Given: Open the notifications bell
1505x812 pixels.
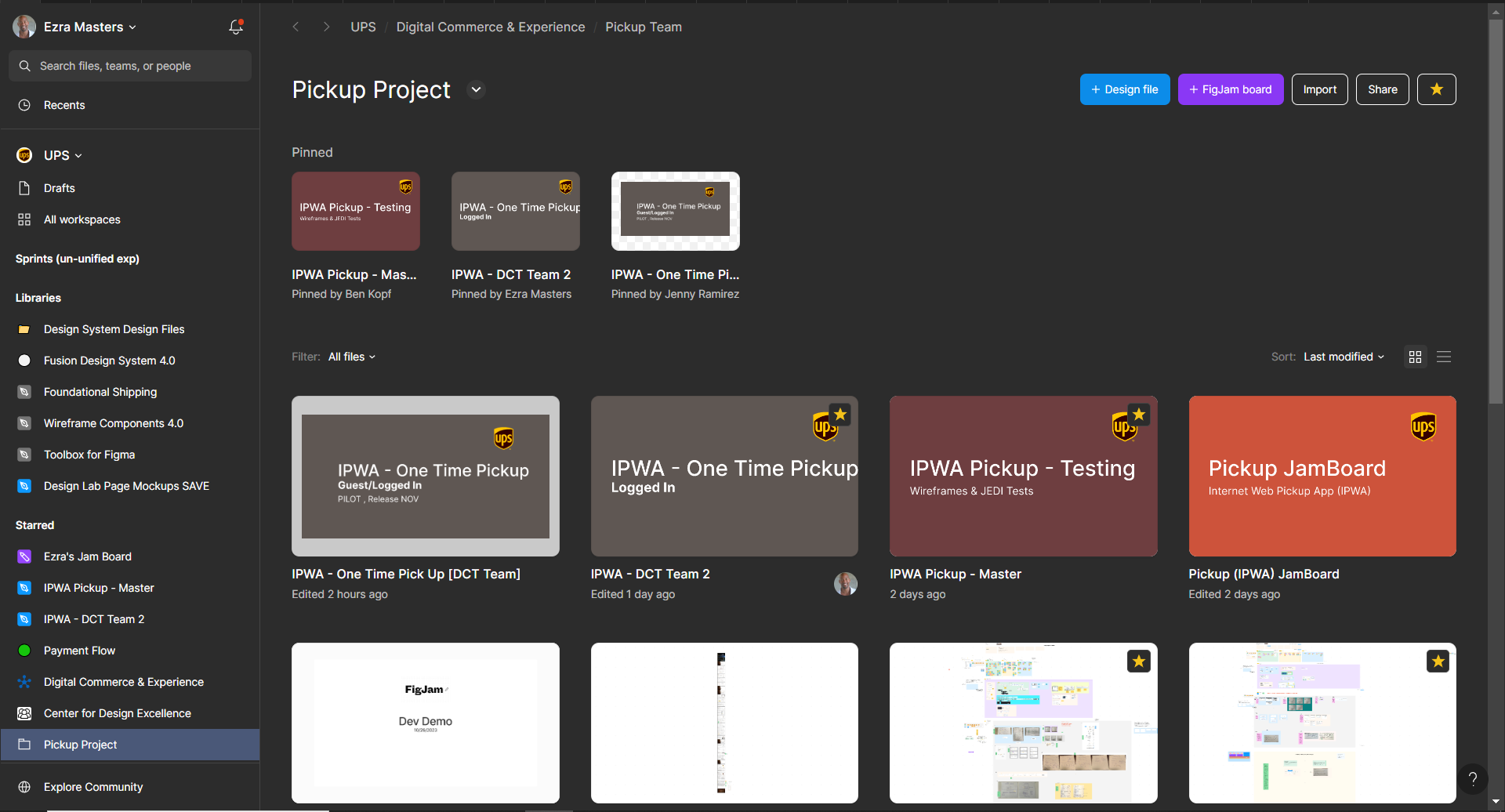Looking at the screenshot, I should point(235,27).
